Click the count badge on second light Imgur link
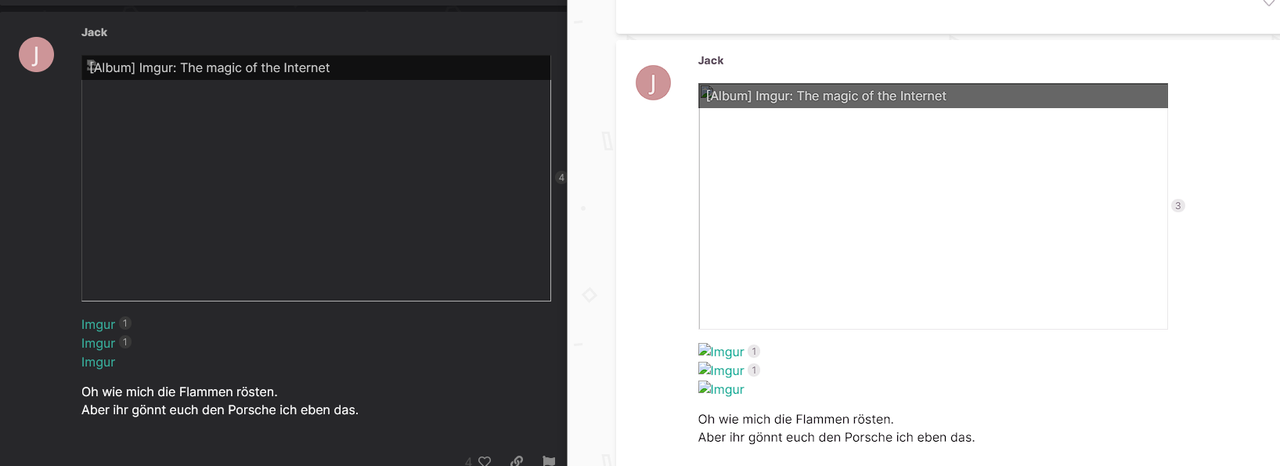1280x466 pixels. [x=754, y=370]
